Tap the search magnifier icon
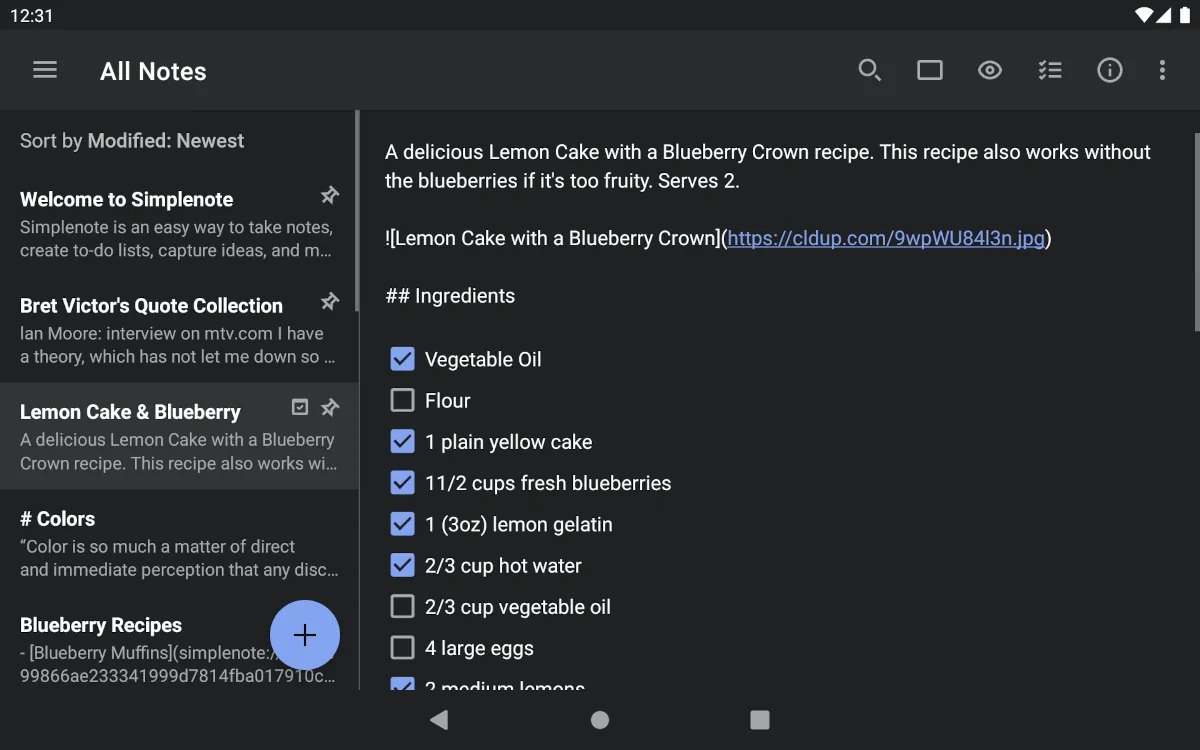Screen dimensions: 1200x750 tap(870, 70)
